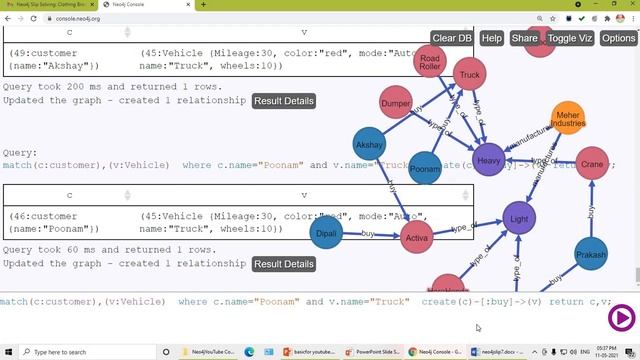
Task: Bookmark this page with the star icon
Action: 553,18
